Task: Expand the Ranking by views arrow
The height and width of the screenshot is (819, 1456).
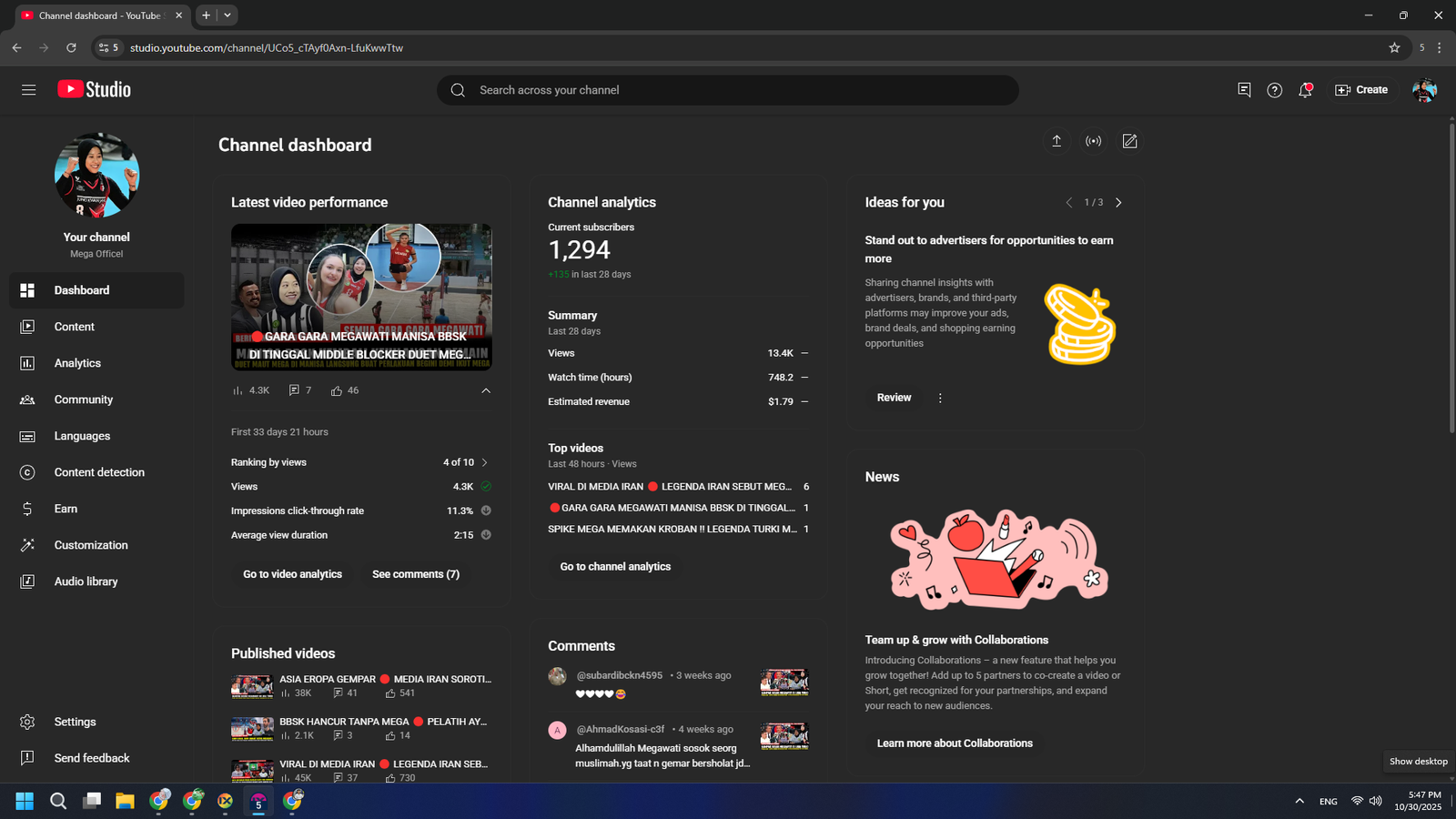Action: click(484, 462)
